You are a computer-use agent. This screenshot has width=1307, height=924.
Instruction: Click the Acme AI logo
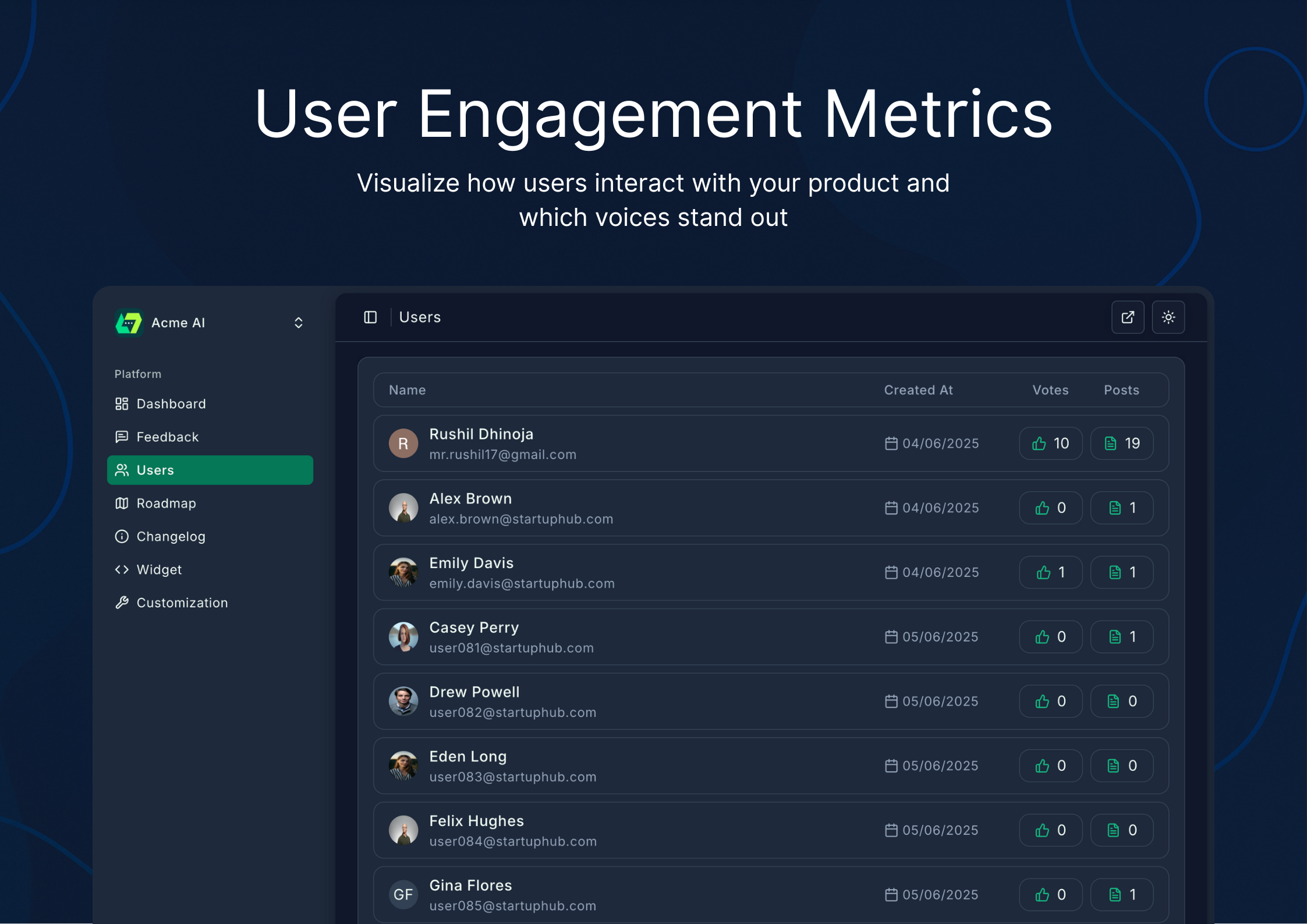pos(129,323)
